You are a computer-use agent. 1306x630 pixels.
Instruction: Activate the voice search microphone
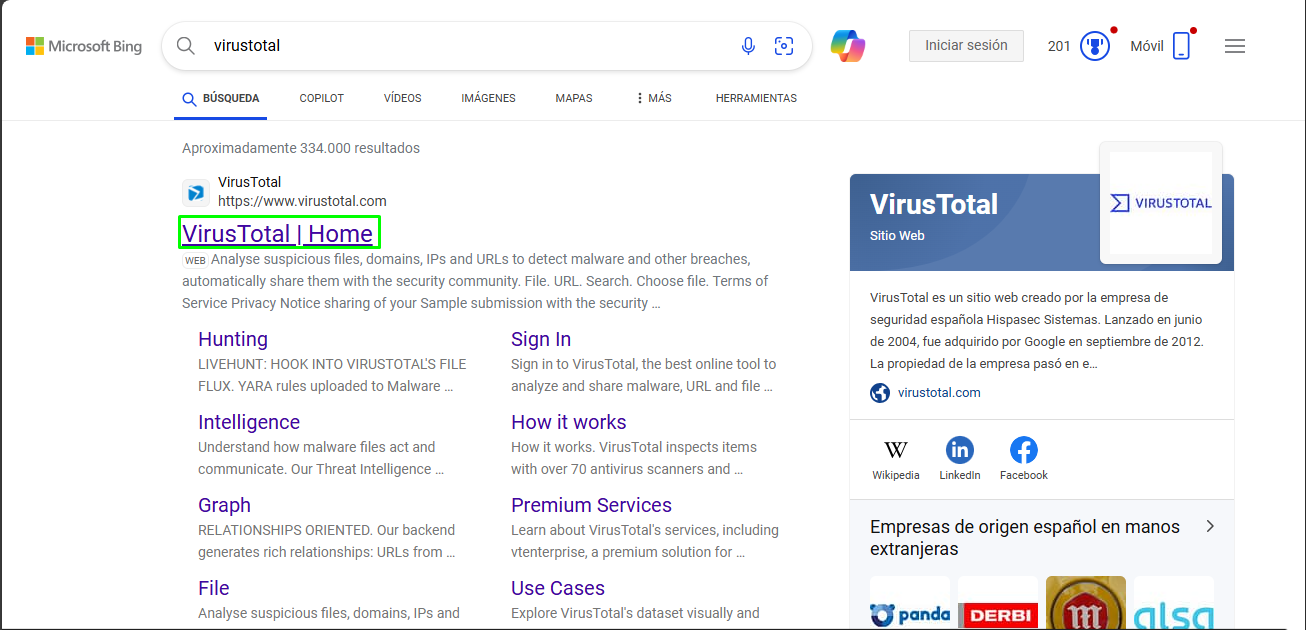748,45
